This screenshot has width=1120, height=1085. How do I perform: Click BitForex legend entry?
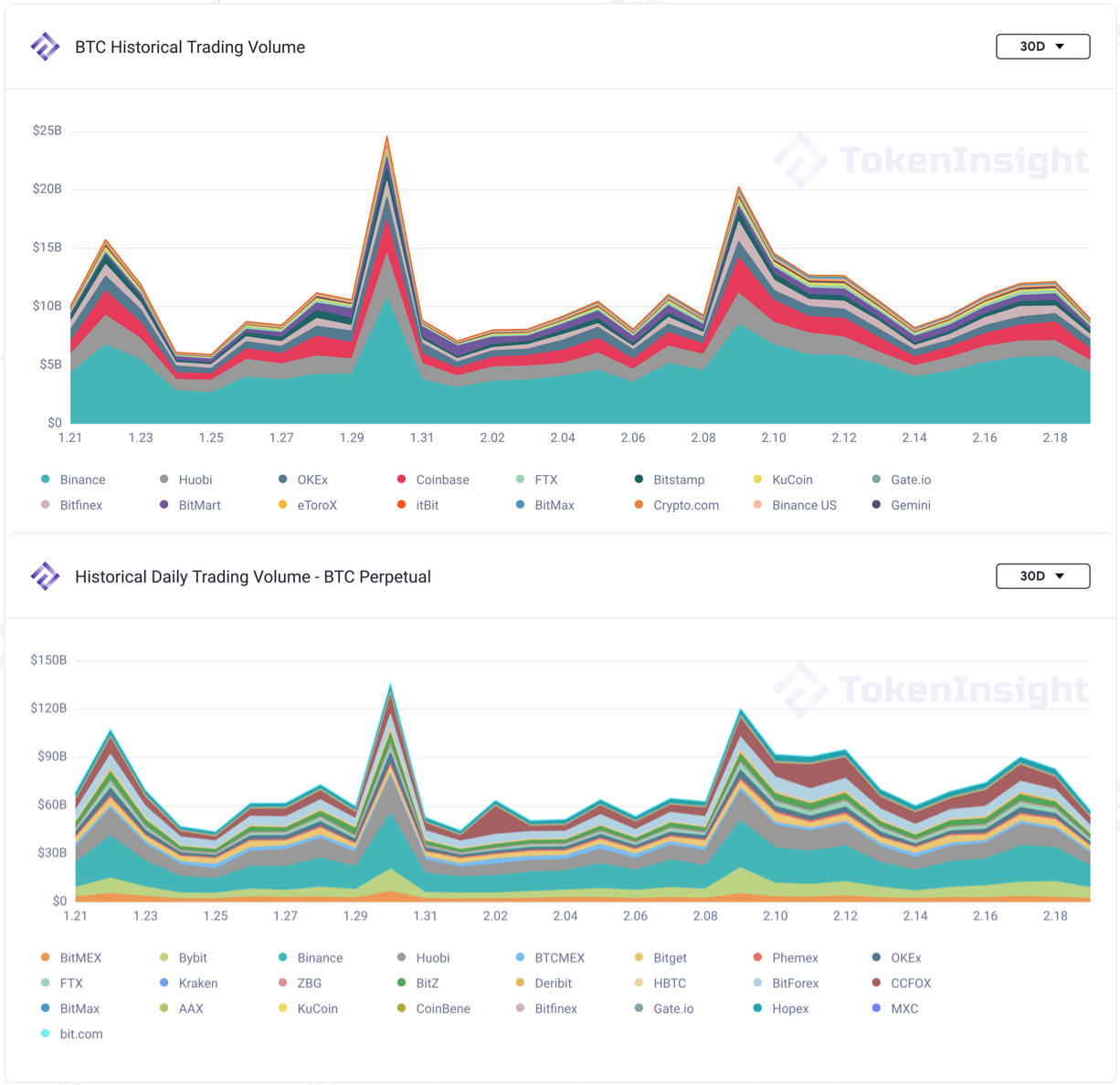point(786,984)
